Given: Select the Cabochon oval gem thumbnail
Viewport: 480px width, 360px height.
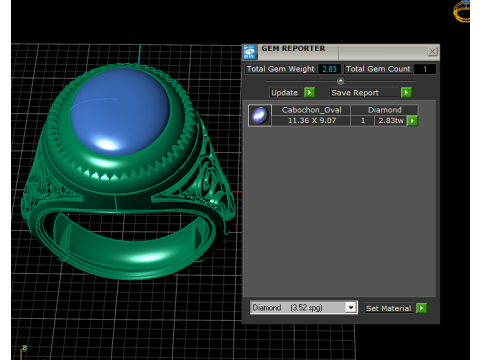Looking at the screenshot, I should tap(260, 115).
